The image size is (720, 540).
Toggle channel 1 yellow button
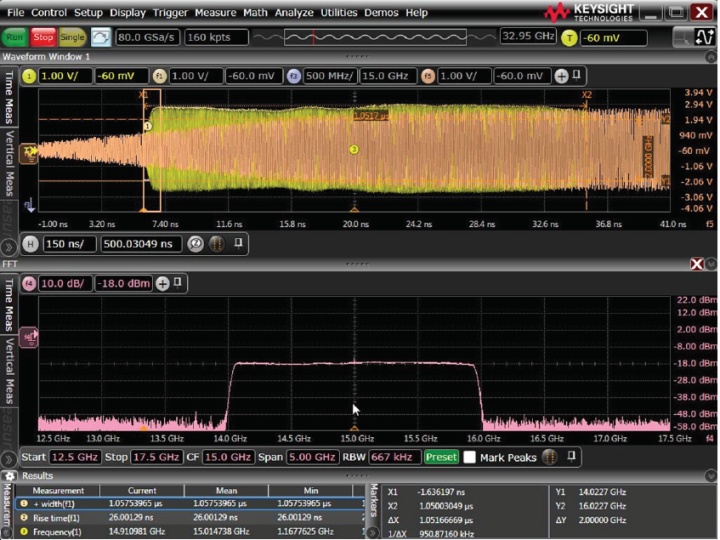(29, 76)
